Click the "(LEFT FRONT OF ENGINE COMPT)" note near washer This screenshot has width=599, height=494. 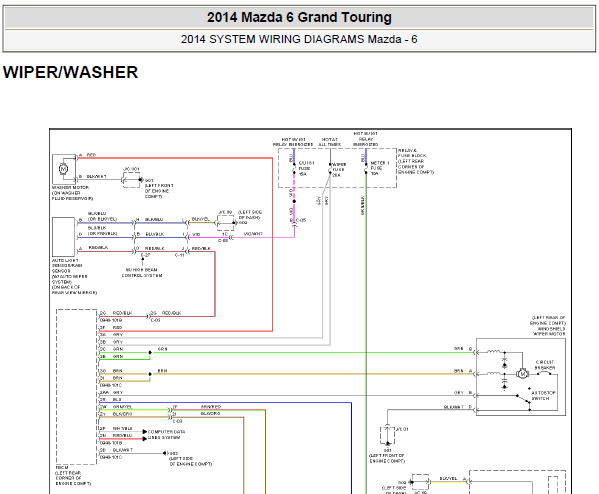click(159, 191)
